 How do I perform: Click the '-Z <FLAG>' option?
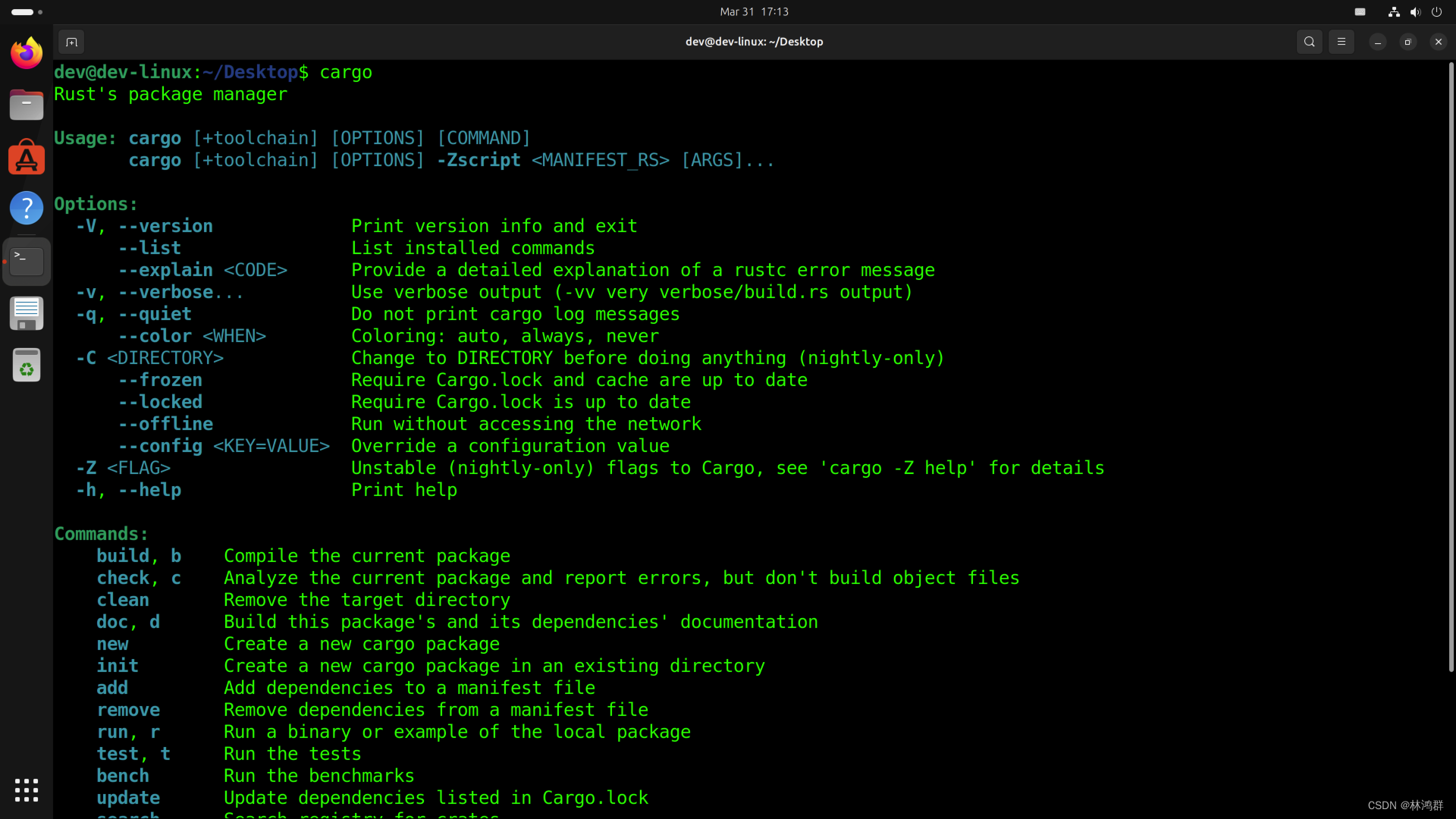pos(123,468)
